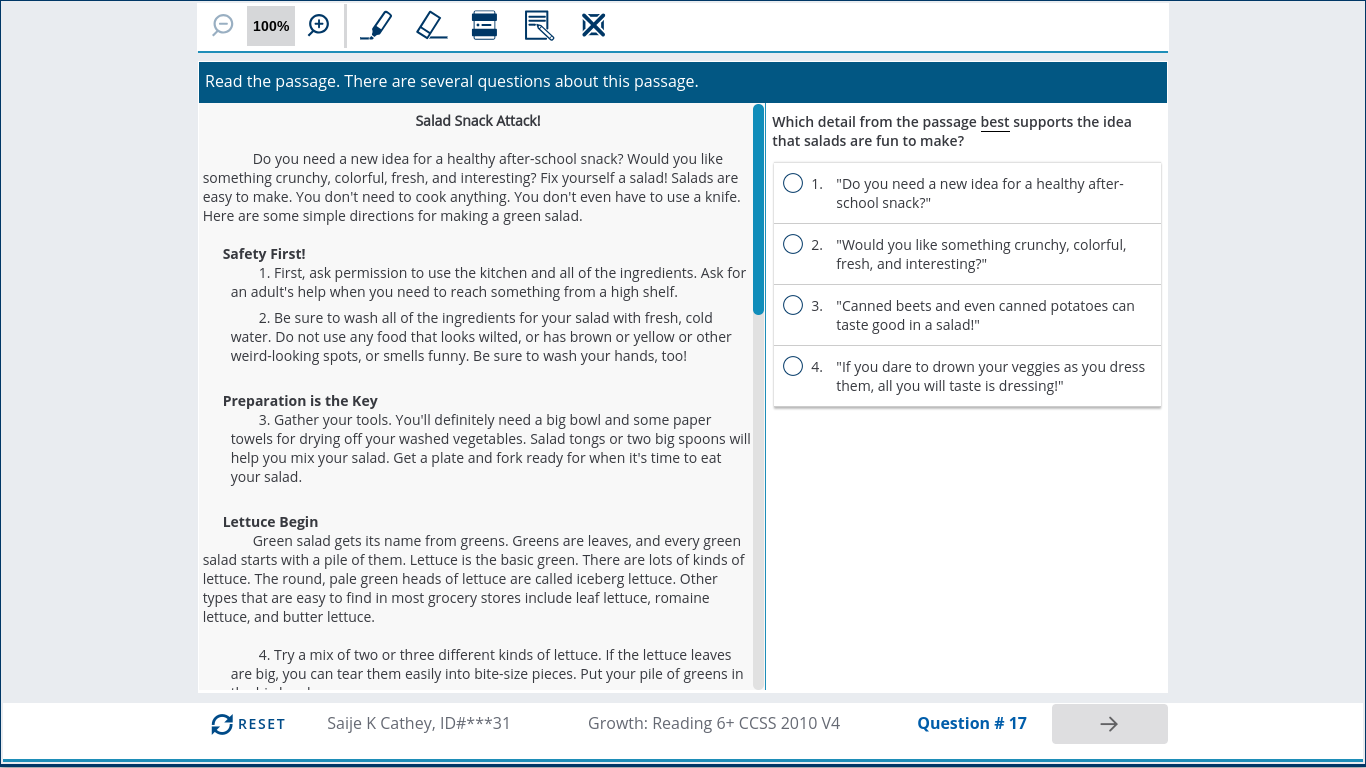Click the 'Read the passage' instruction banner

(x=683, y=82)
